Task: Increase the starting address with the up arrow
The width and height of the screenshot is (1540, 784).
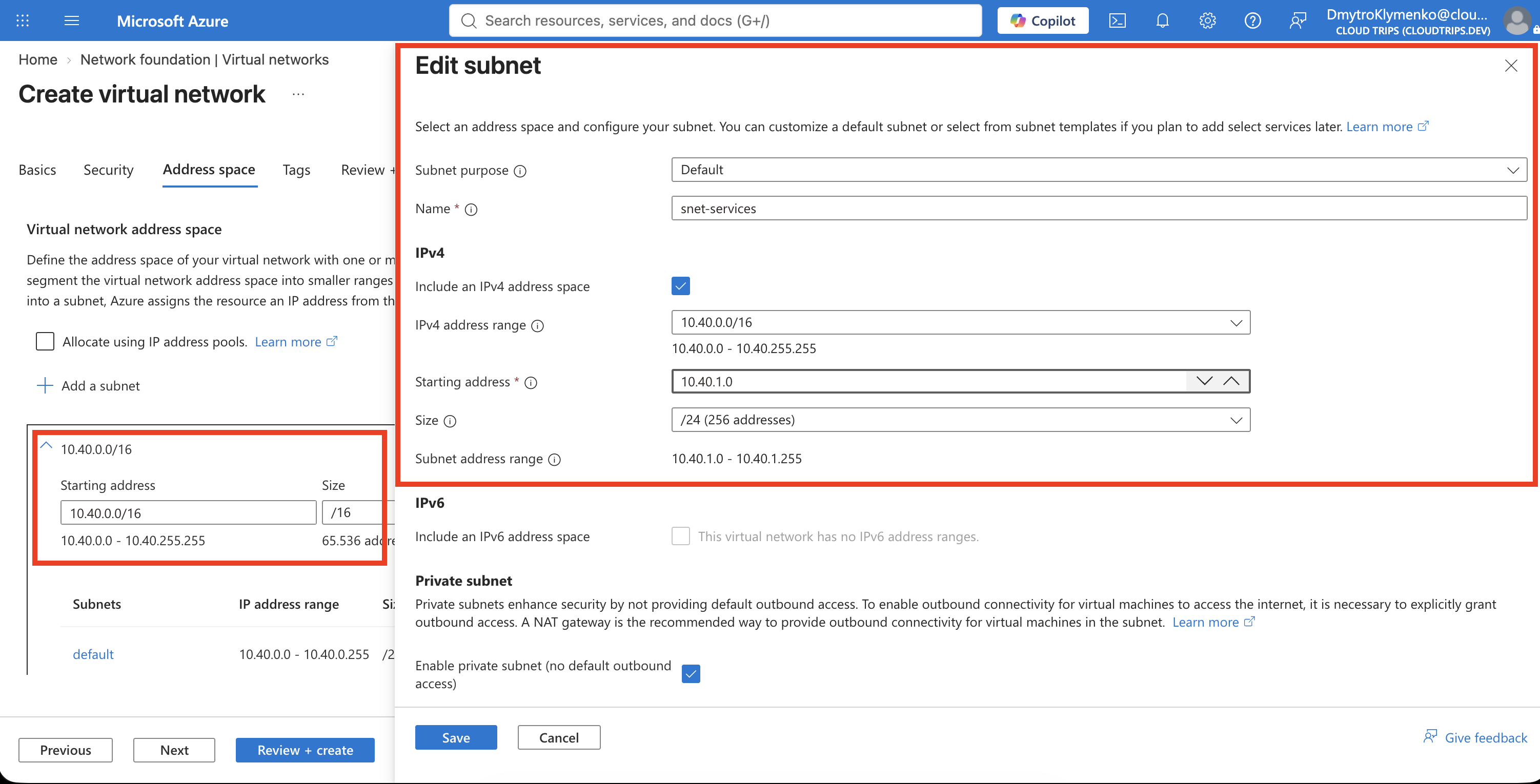Action: pyautogui.click(x=1231, y=381)
